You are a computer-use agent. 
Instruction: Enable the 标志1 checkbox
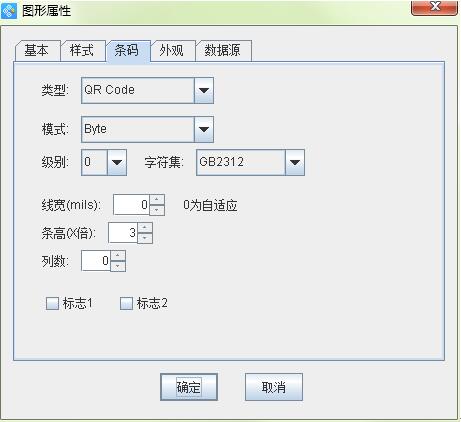pyautogui.click(x=52, y=304)
